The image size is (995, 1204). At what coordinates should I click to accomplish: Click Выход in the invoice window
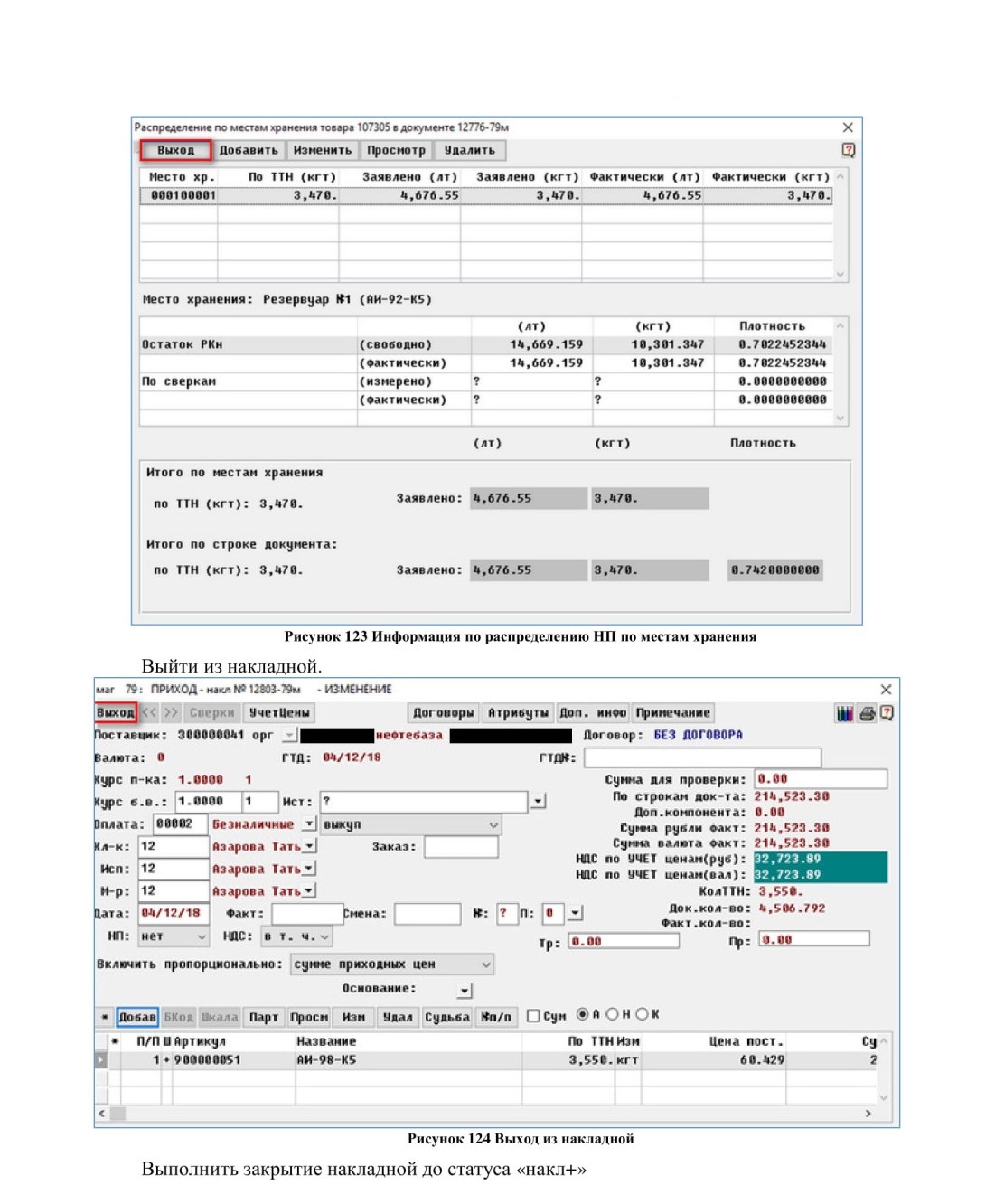(x=116, y=712)
